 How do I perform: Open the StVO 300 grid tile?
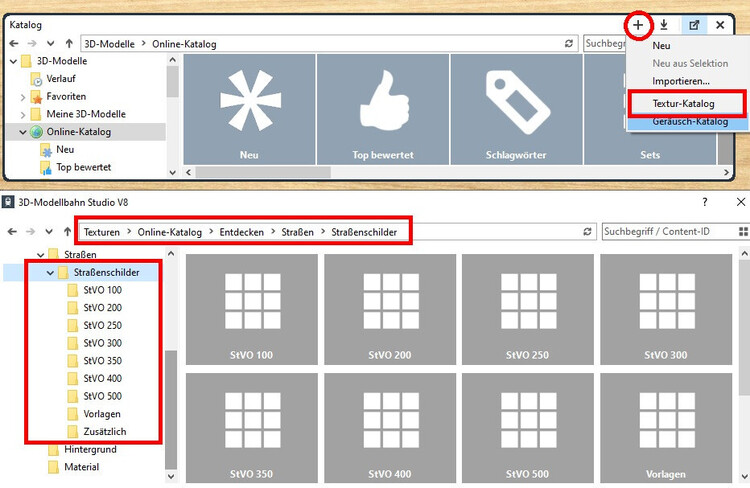tap(666, 309)
